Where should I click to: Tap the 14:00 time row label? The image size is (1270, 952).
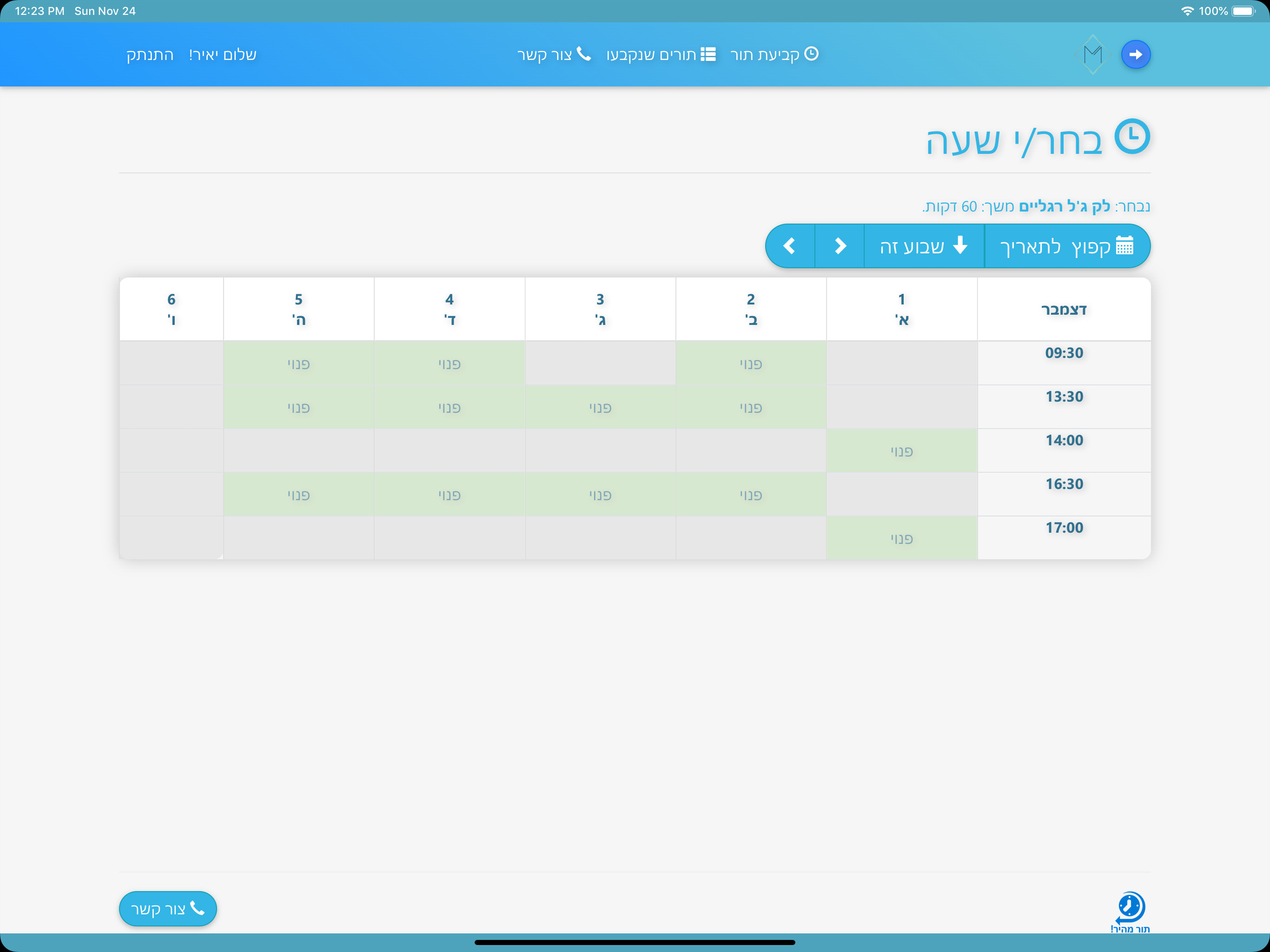[x=1064, y=440]
